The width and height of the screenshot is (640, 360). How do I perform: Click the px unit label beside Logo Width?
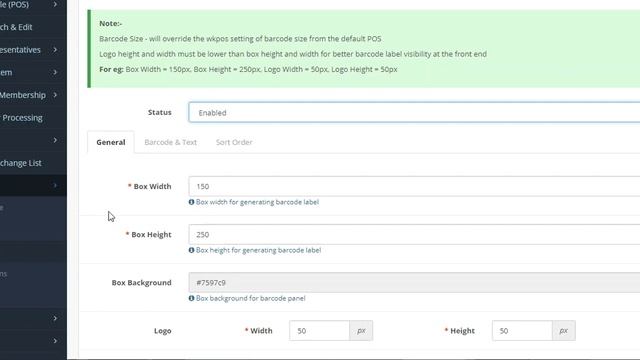point(361,331)
